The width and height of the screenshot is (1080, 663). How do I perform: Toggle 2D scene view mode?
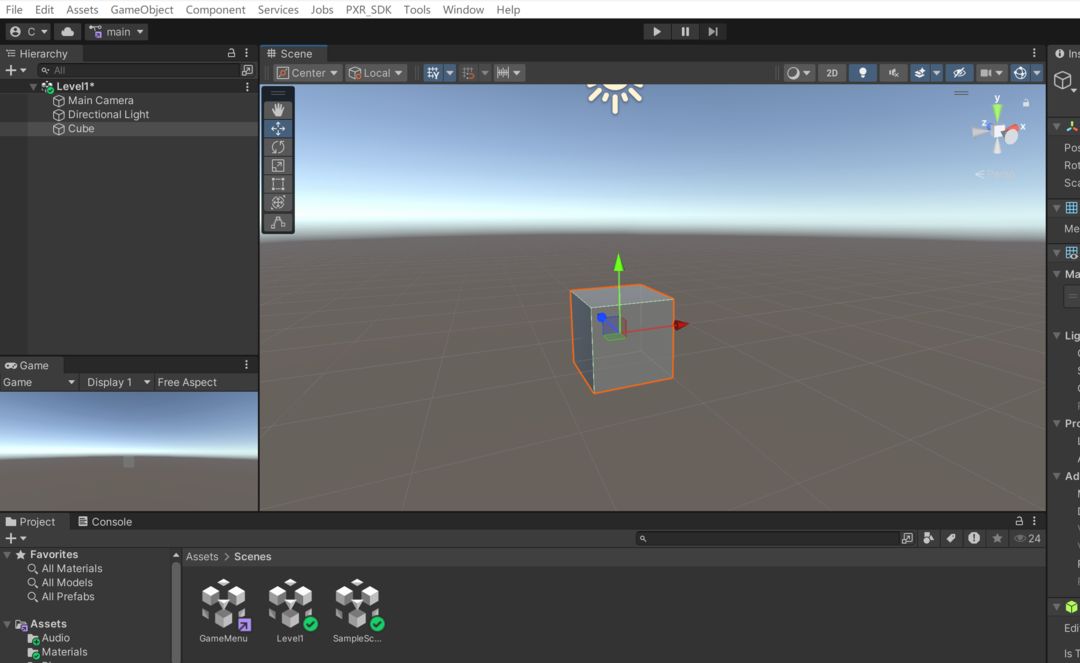point(831,73)
